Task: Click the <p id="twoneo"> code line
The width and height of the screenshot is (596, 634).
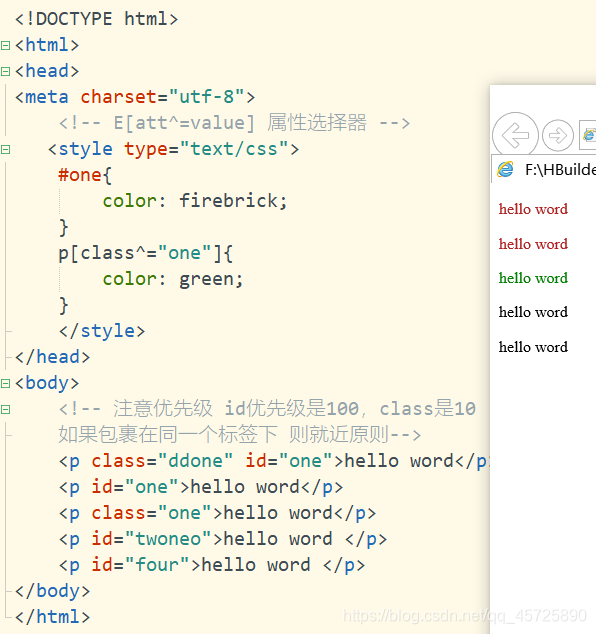Action: pos(223,539)
